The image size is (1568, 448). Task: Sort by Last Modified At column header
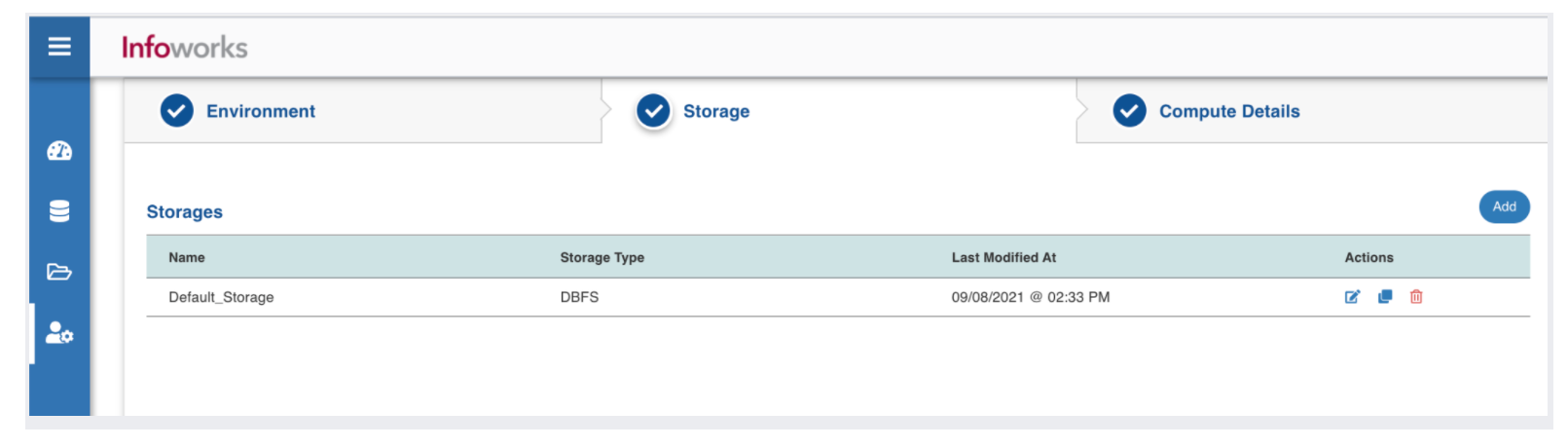point(1003,257)
